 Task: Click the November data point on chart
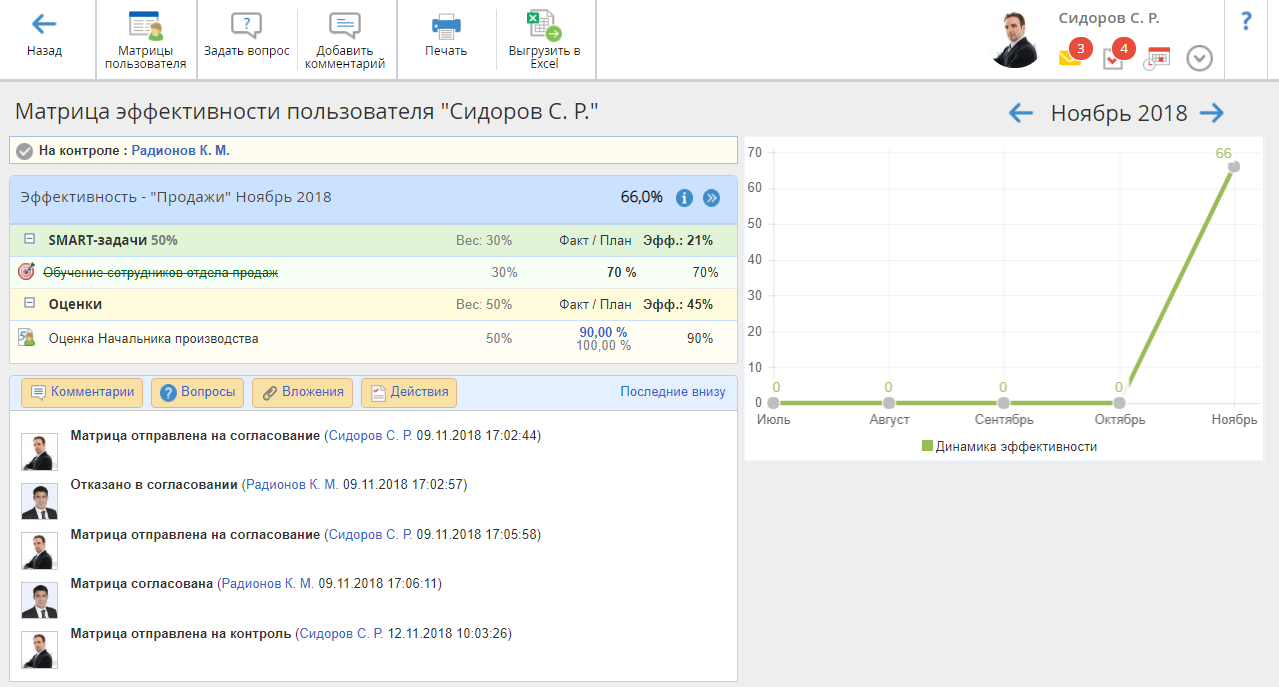[x=1234, y=167]
